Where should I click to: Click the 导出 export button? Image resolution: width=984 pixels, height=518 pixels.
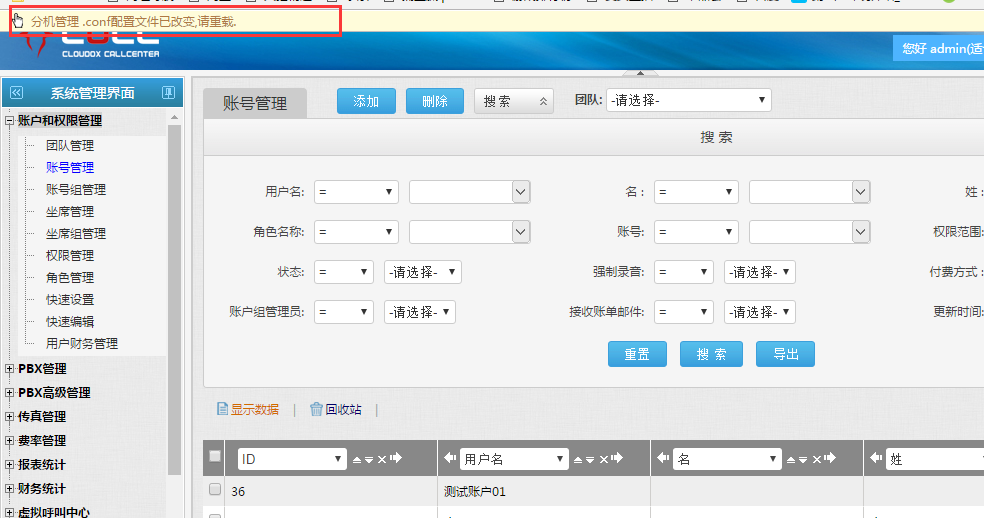point(785,354)
